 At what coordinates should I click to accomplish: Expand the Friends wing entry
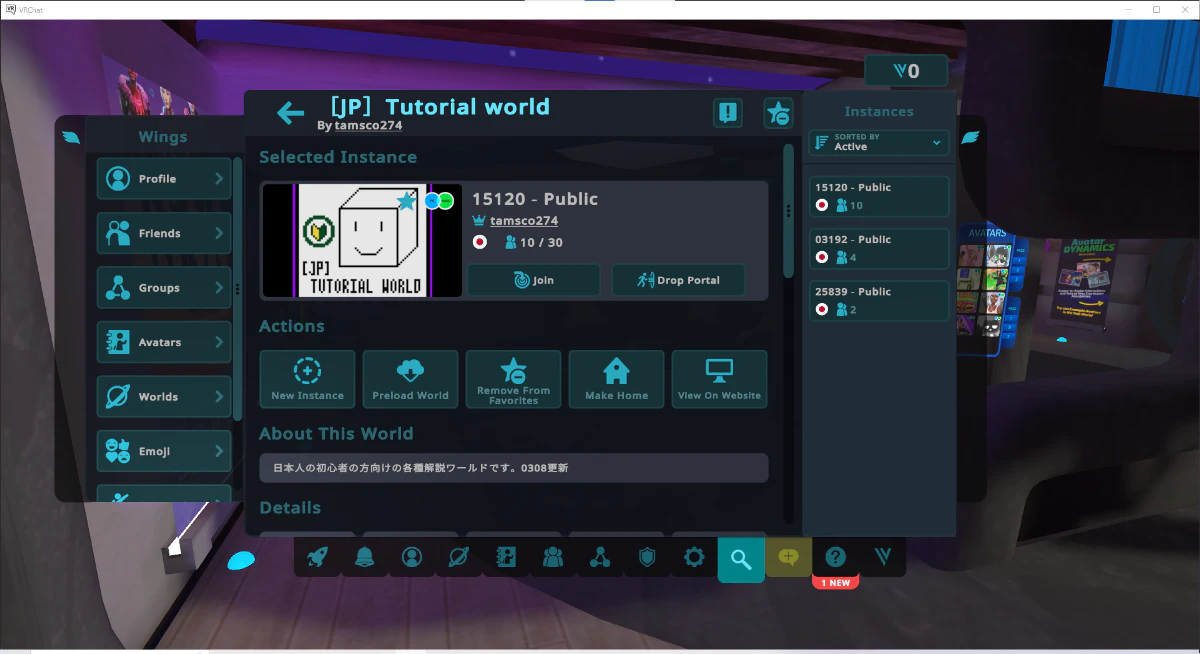164,233
